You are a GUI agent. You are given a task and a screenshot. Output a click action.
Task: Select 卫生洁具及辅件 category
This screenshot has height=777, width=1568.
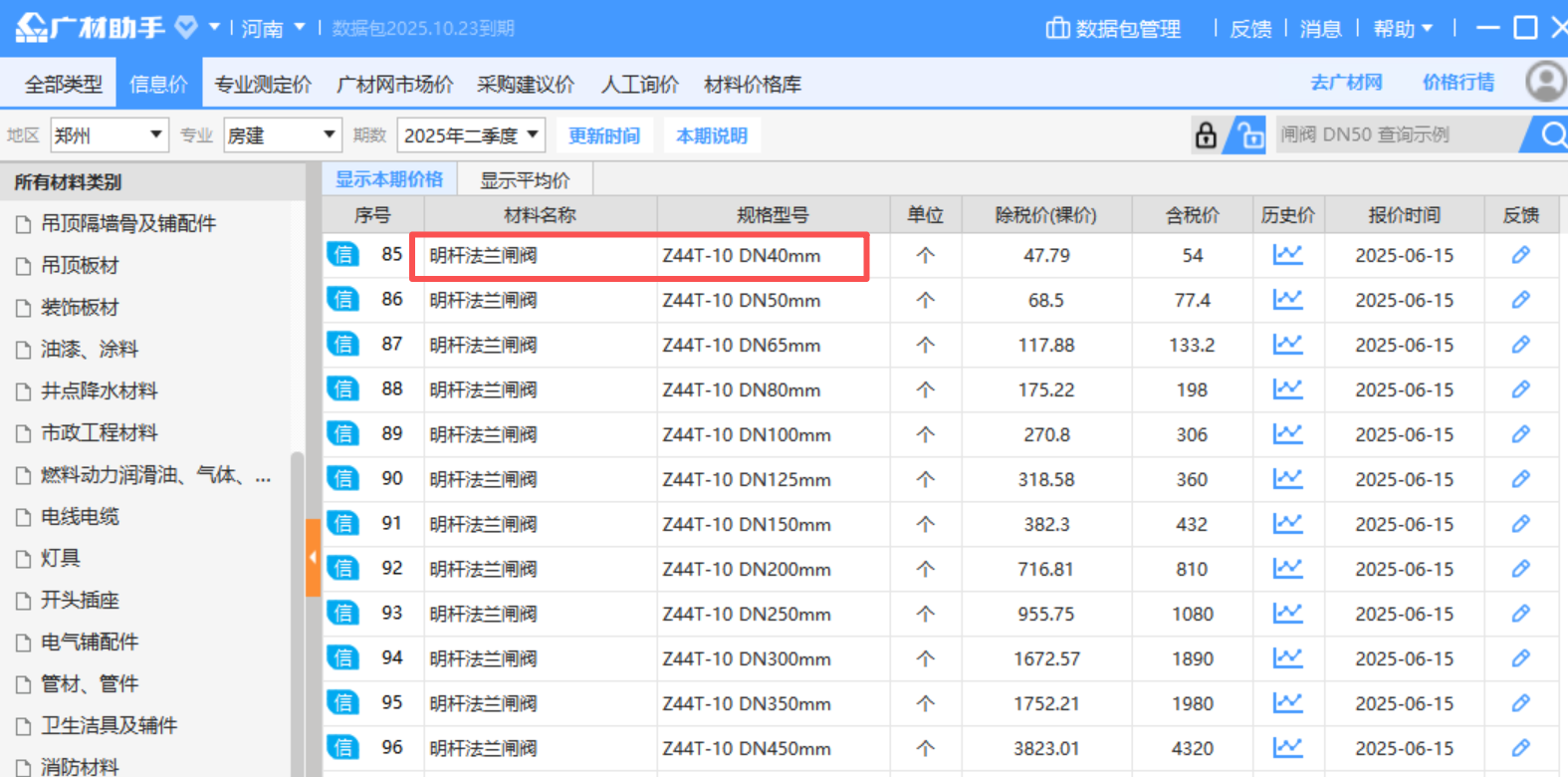[x=109, y=726]
